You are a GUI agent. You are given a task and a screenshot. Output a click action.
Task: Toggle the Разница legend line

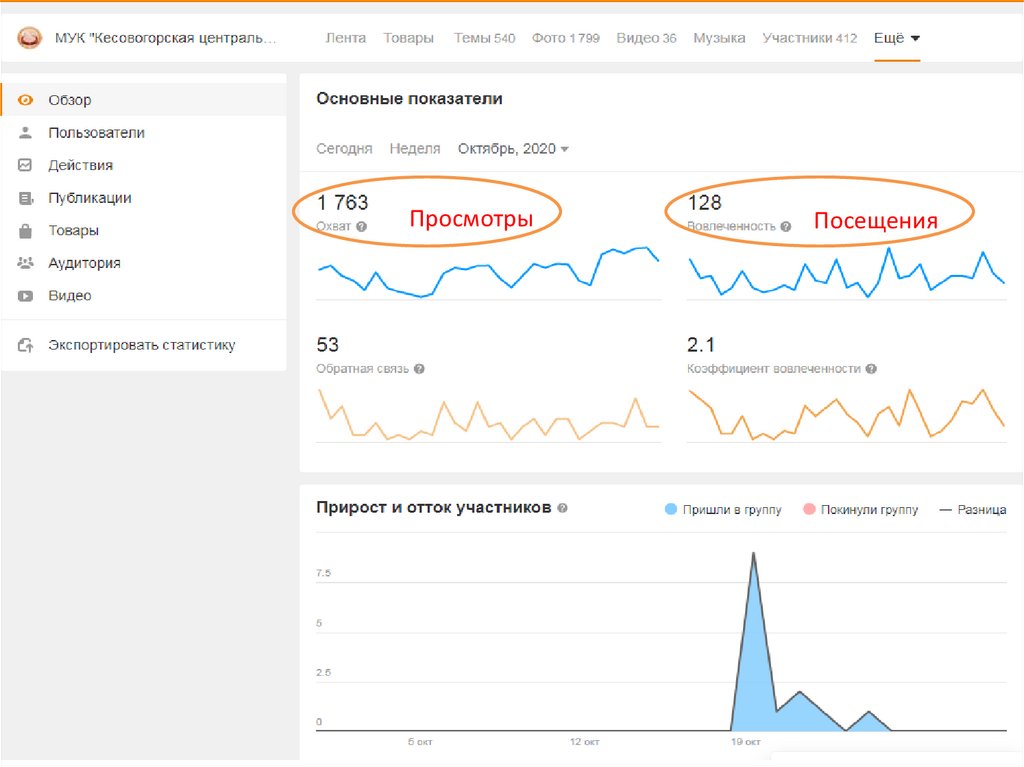(945, 510)
